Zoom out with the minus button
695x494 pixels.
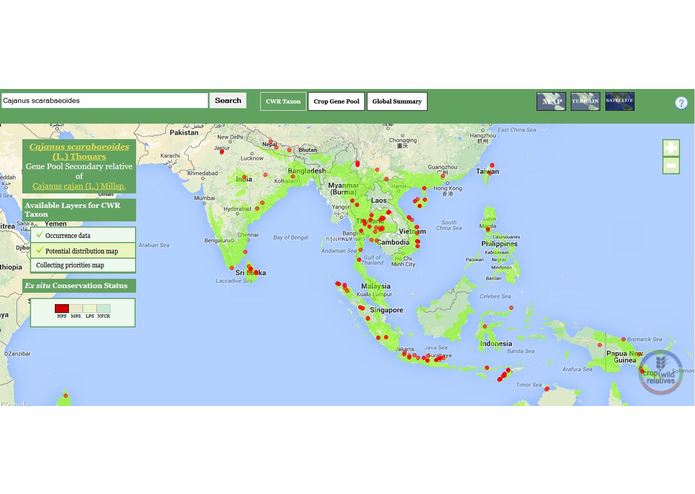pos(671,165)
